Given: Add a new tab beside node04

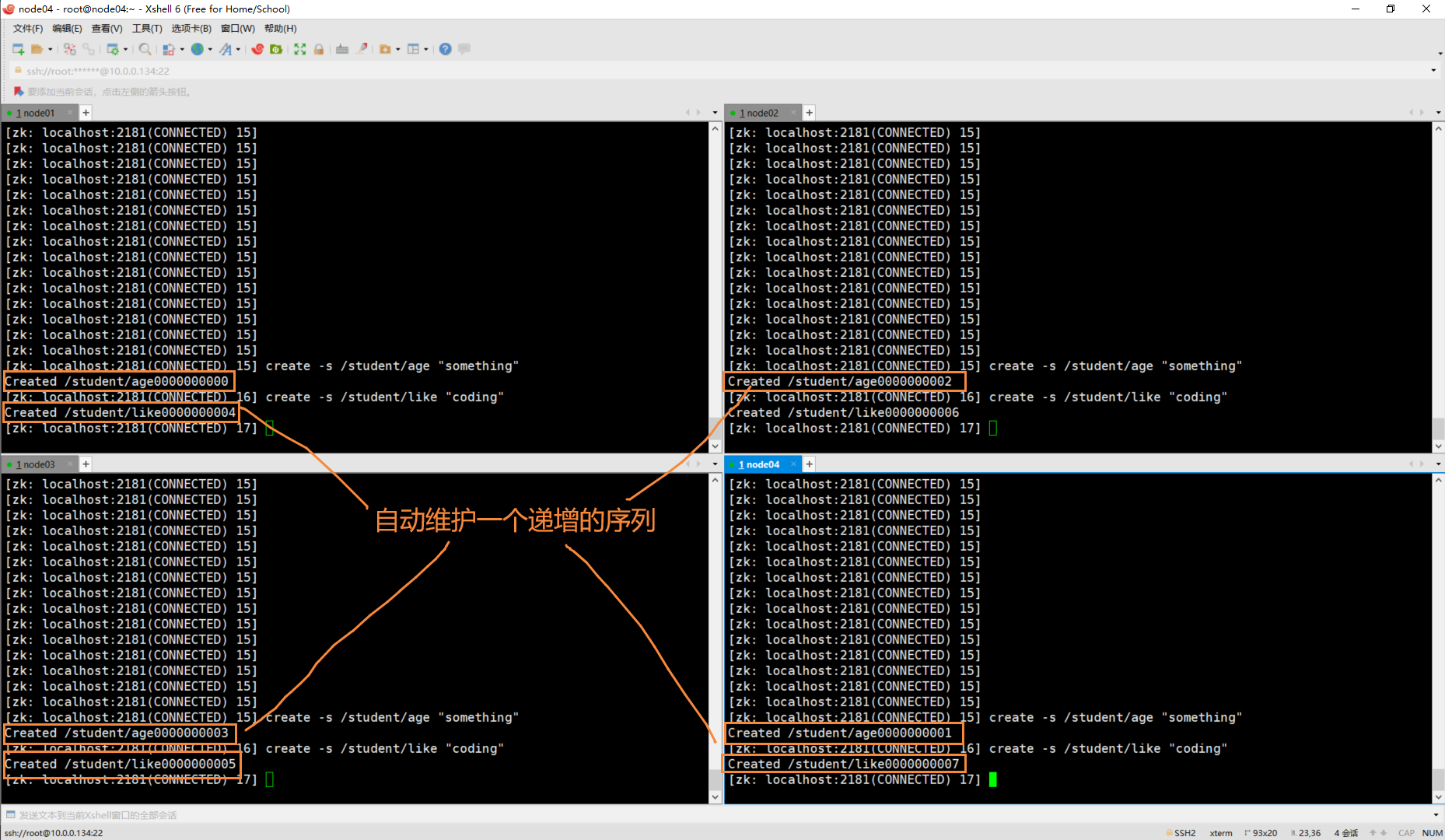Looking at the screenshot, I should 810,464.
